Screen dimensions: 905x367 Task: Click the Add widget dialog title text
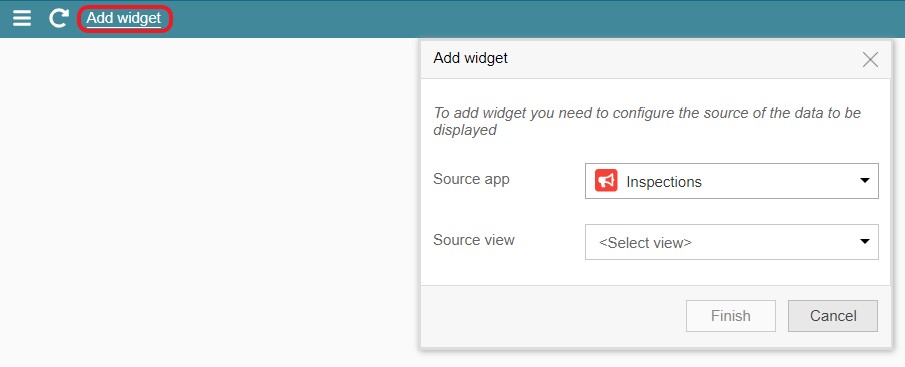(470, 58)
